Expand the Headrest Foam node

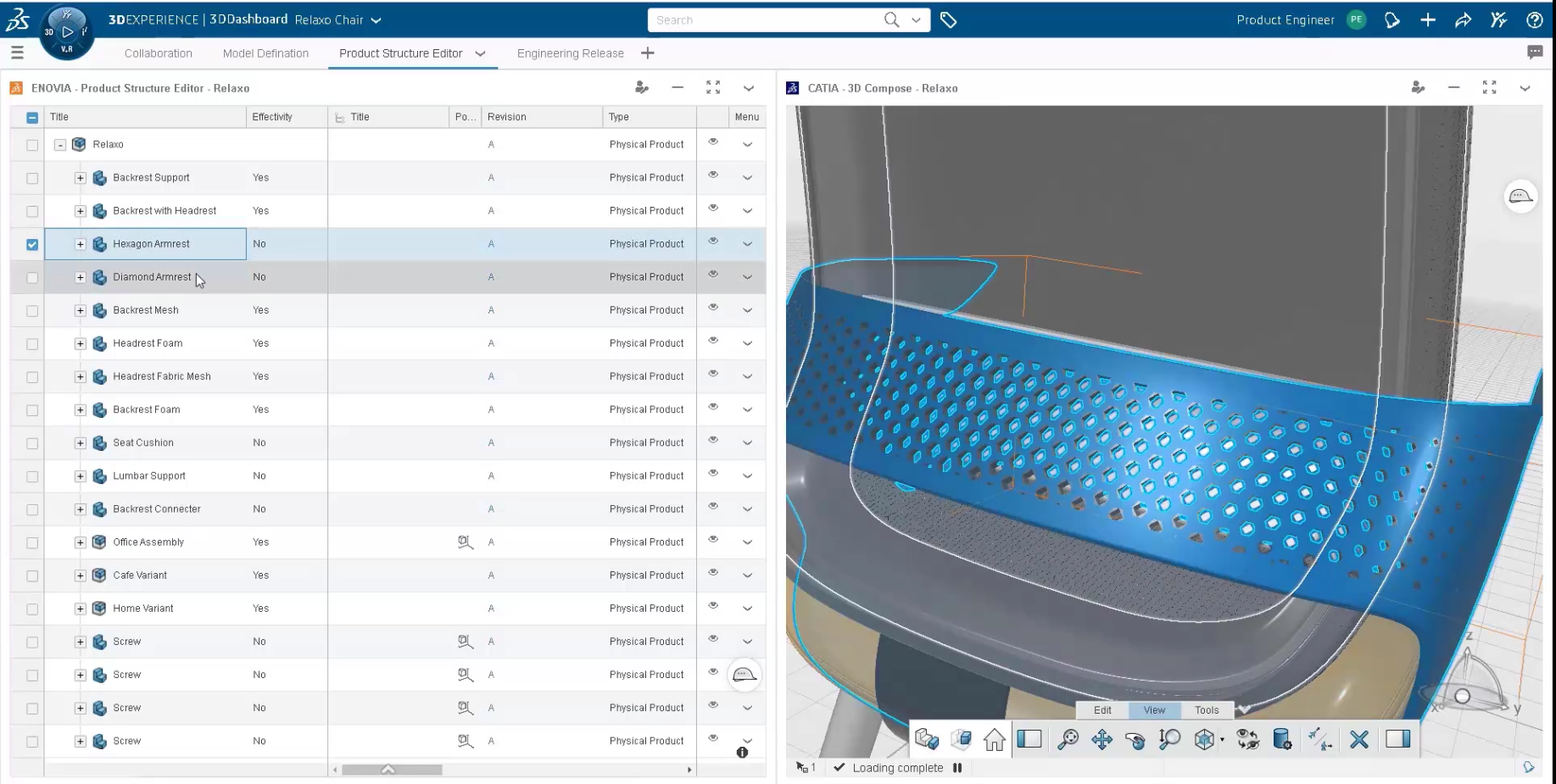tap(81, 343)
